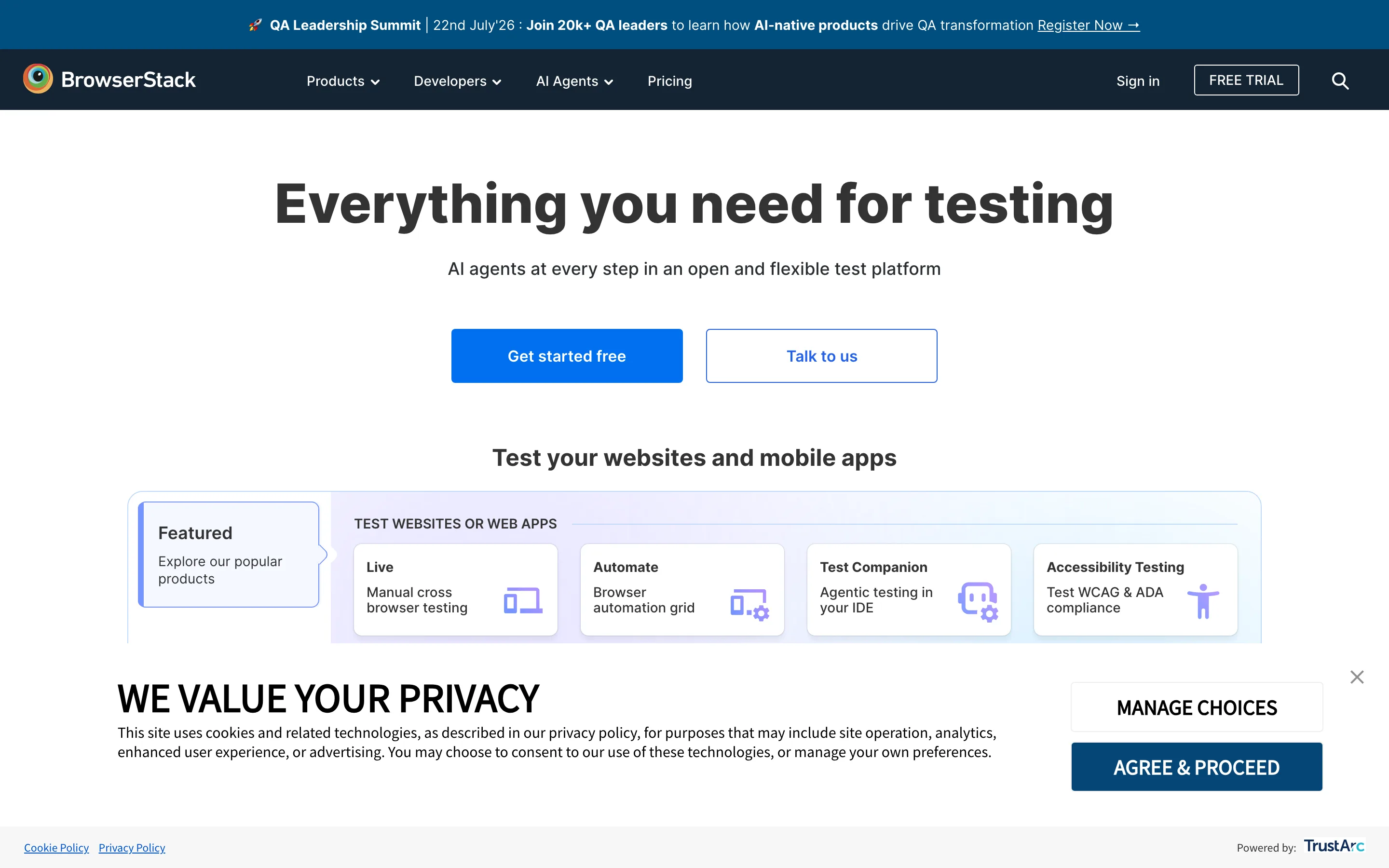This screenshot has width=1389, height=868.
Task: Open the Automate product card title
Action: (x=626, y=567)
